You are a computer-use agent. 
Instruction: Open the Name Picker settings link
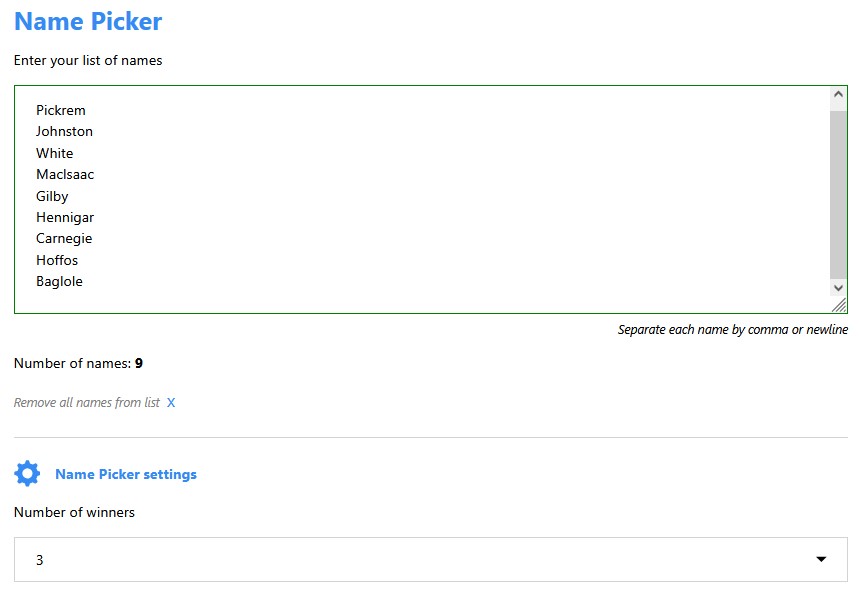click(126, 474)
